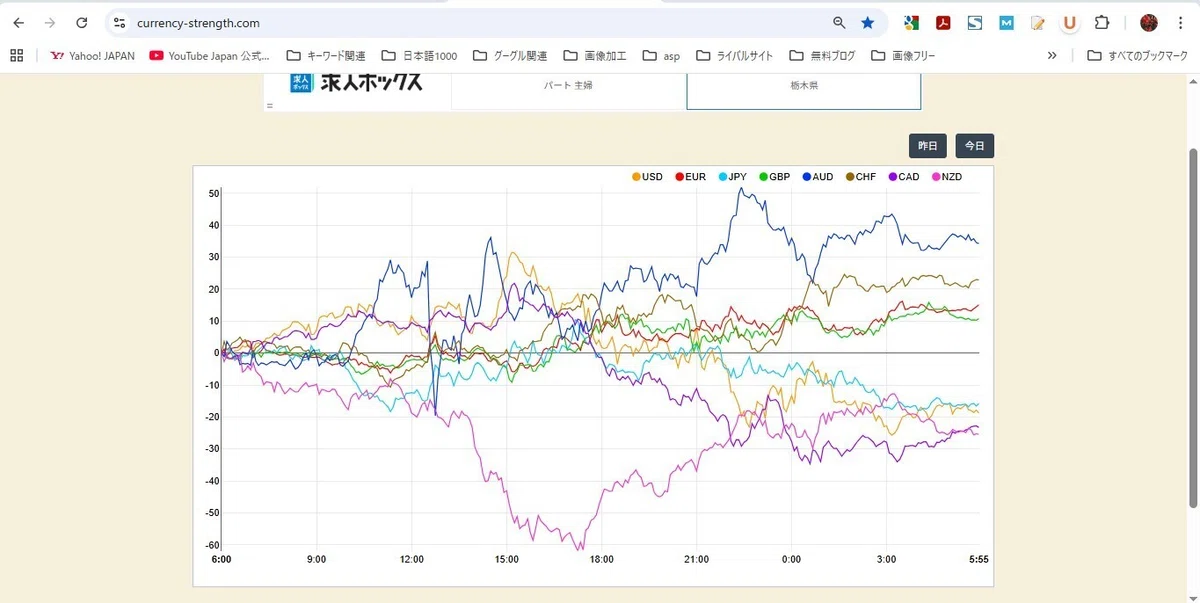The width and height of the screenshot is (1200, 603).
Task: Reload the page with the refresh icon
Action: (x=82, y=22)
